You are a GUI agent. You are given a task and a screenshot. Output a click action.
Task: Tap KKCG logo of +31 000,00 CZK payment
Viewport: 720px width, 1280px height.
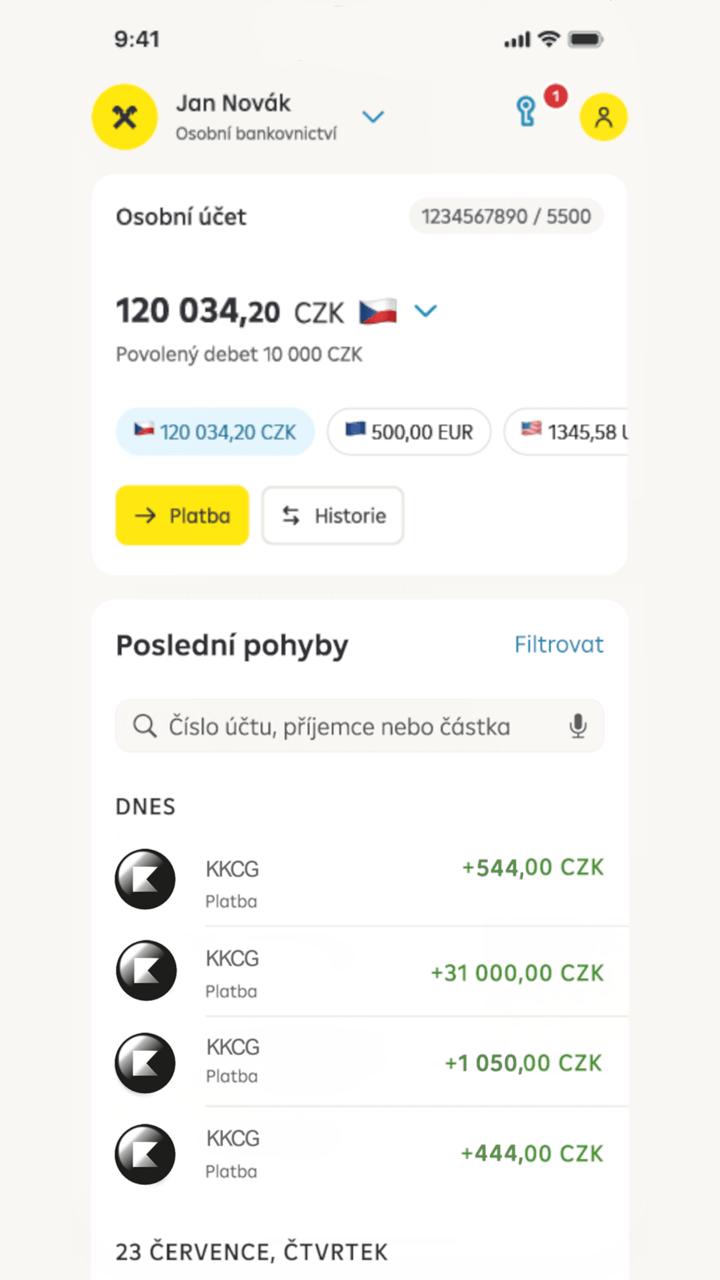(x=145, y=970)
